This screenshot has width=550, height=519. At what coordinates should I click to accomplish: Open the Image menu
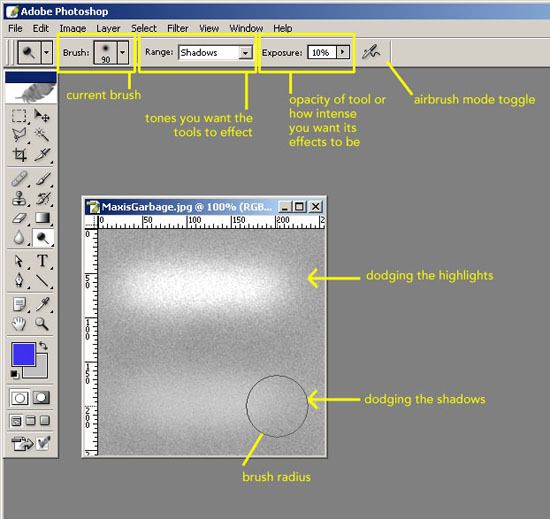click(x=73, y=28)
